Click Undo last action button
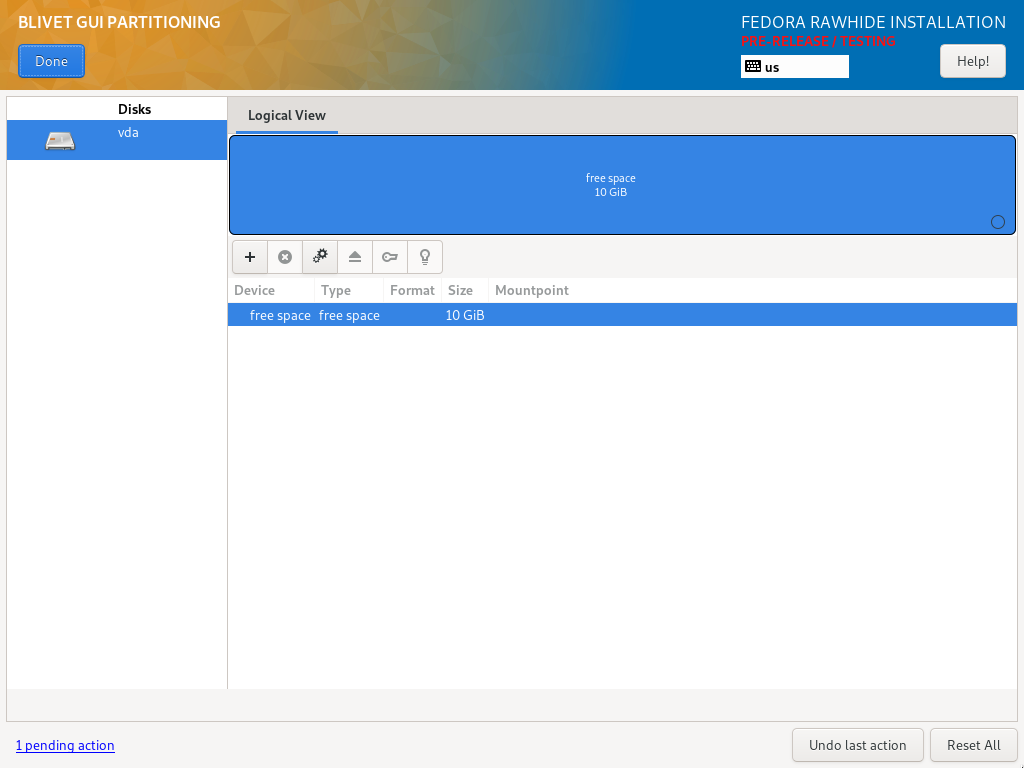1024x768 pixels. pos(857,745)
